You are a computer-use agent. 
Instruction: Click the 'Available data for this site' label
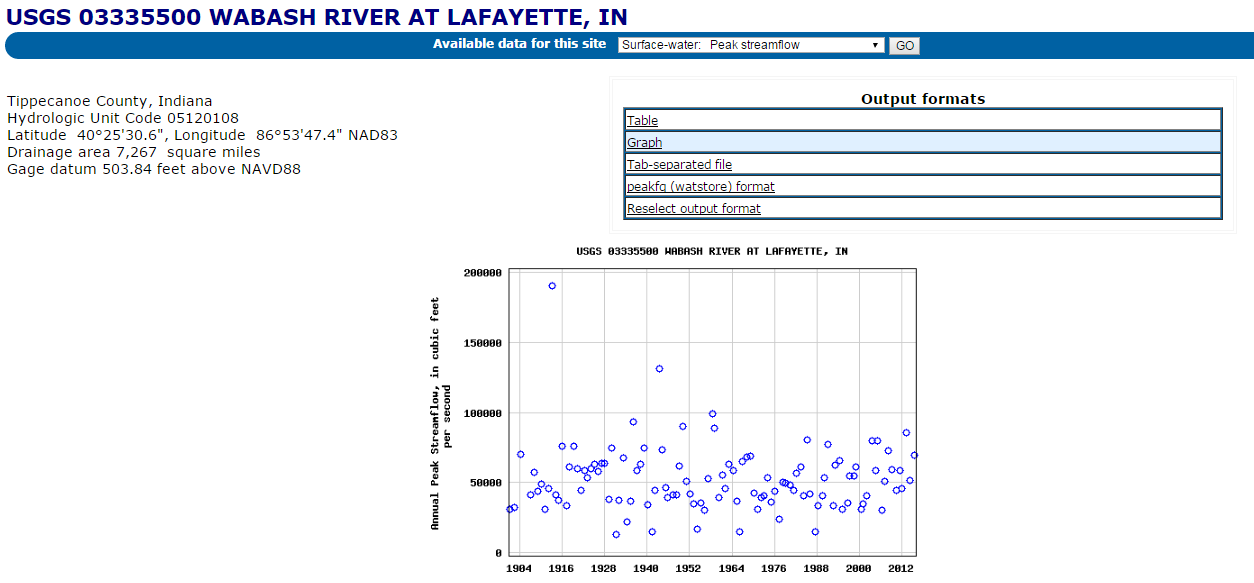pos(519,44)
